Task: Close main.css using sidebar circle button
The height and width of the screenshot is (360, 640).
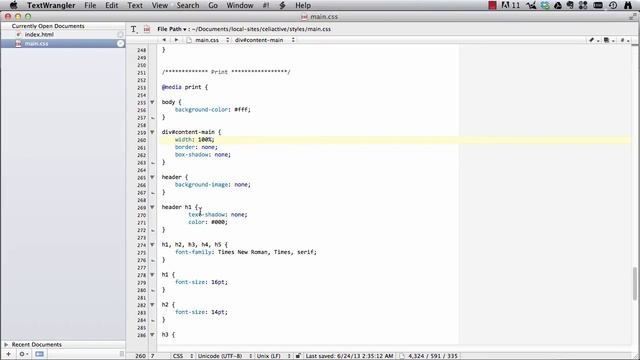Action: [120, 43]
